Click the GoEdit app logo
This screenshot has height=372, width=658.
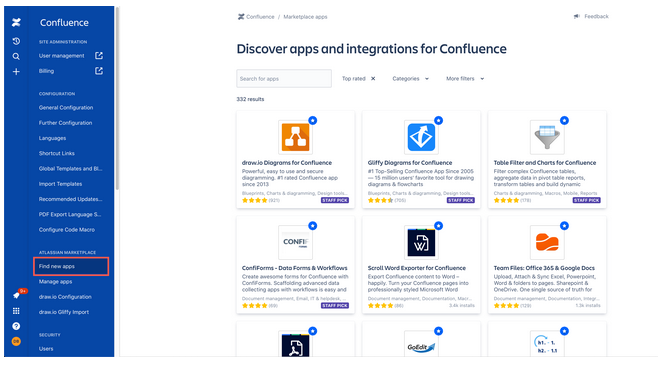point(421,346)
